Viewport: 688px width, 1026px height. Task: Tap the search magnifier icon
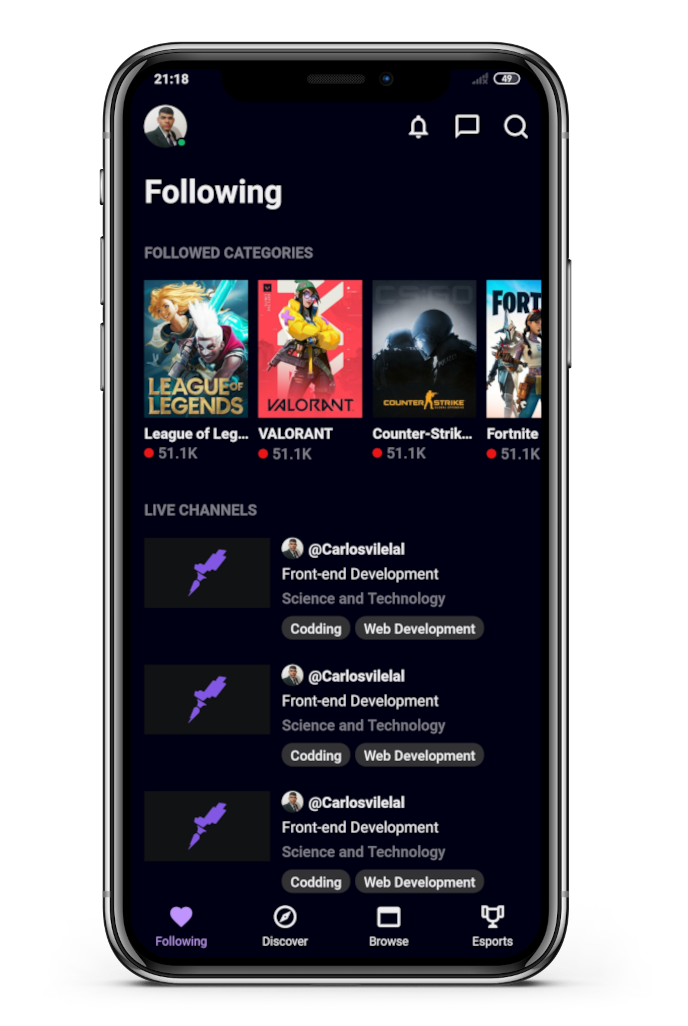(516, 126)
